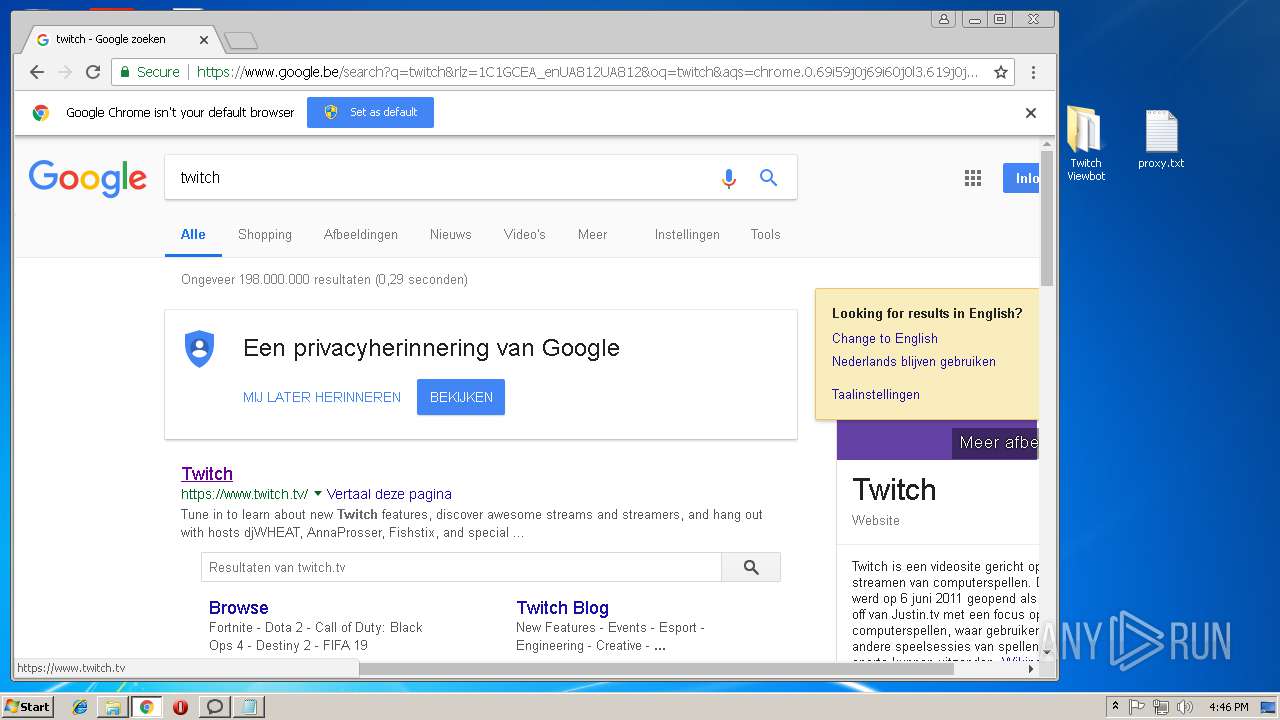
Task: Click the notepad taskbar icon
Action: [248, 707]
